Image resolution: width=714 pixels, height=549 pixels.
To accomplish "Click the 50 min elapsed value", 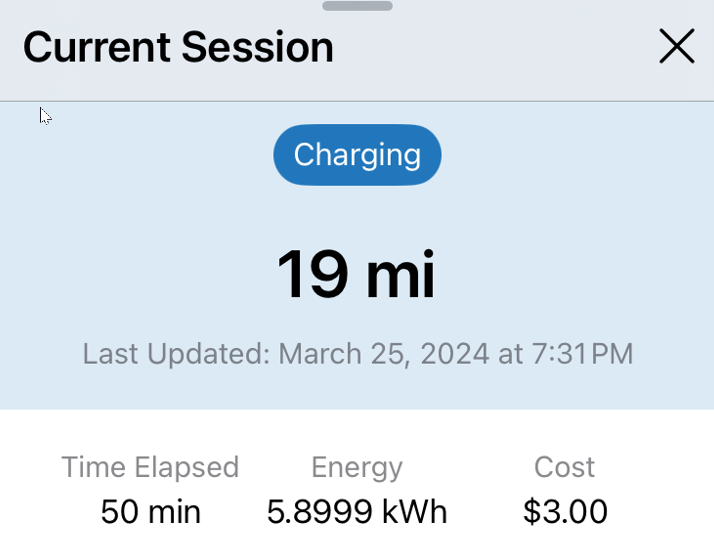I will coord(150,512).
